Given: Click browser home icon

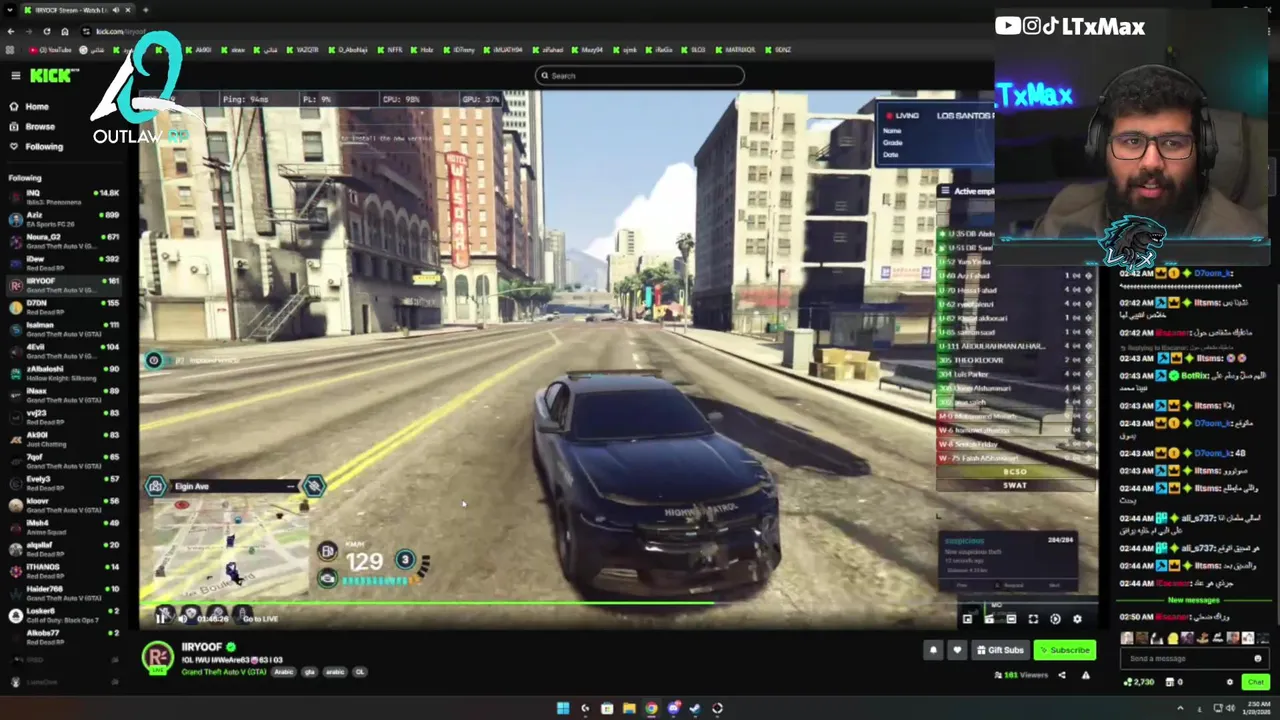Looking at the screenshot, I should tap(64, 31).
